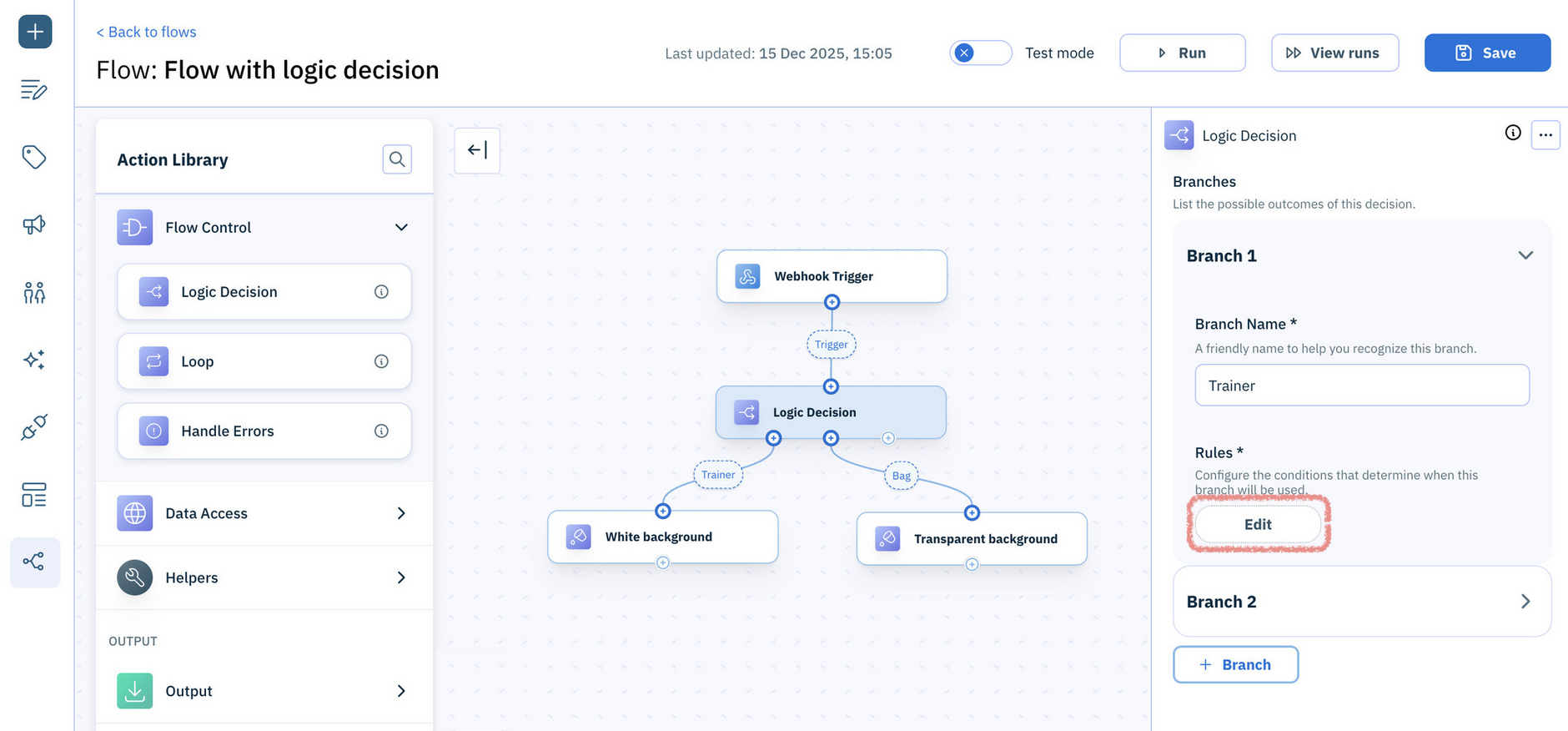Collapse the action library panel arrow

477,150
